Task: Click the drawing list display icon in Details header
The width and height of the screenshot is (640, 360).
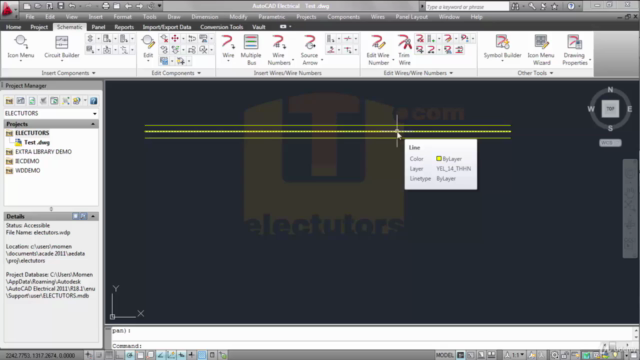Action: [x=76, y=216]
